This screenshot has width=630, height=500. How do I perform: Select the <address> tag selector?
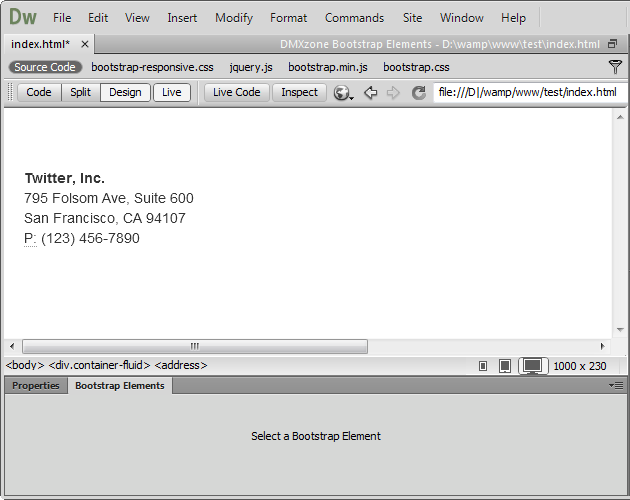tap(181, 365)
